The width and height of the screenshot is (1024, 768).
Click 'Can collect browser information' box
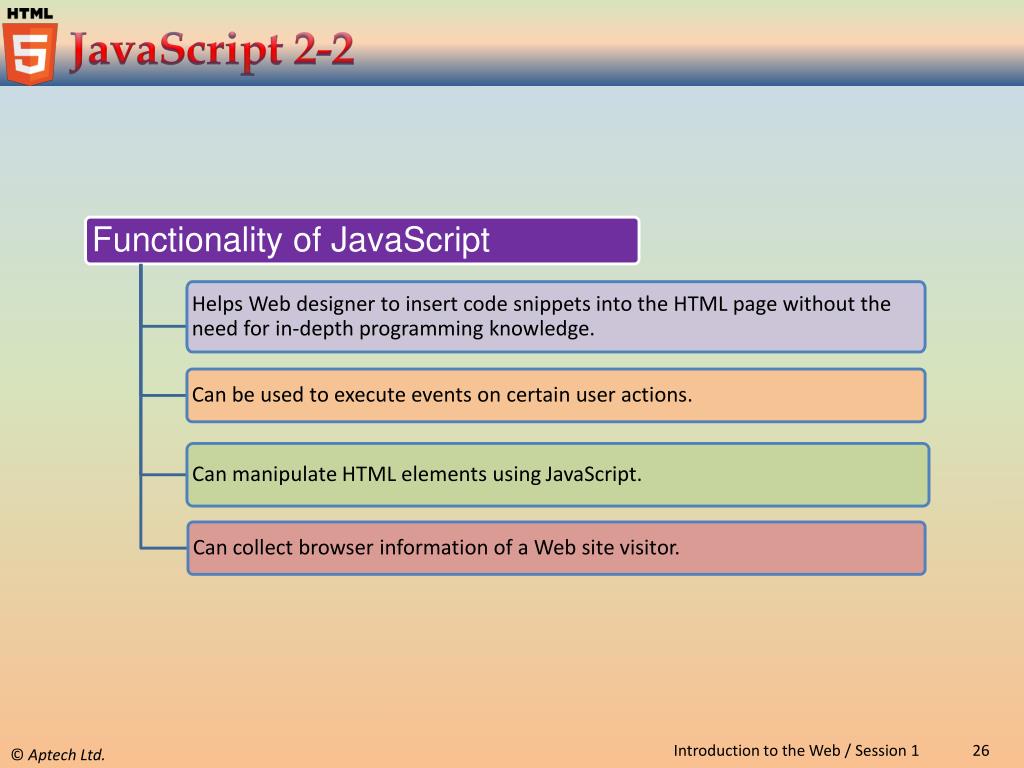[x=556, y=548]
